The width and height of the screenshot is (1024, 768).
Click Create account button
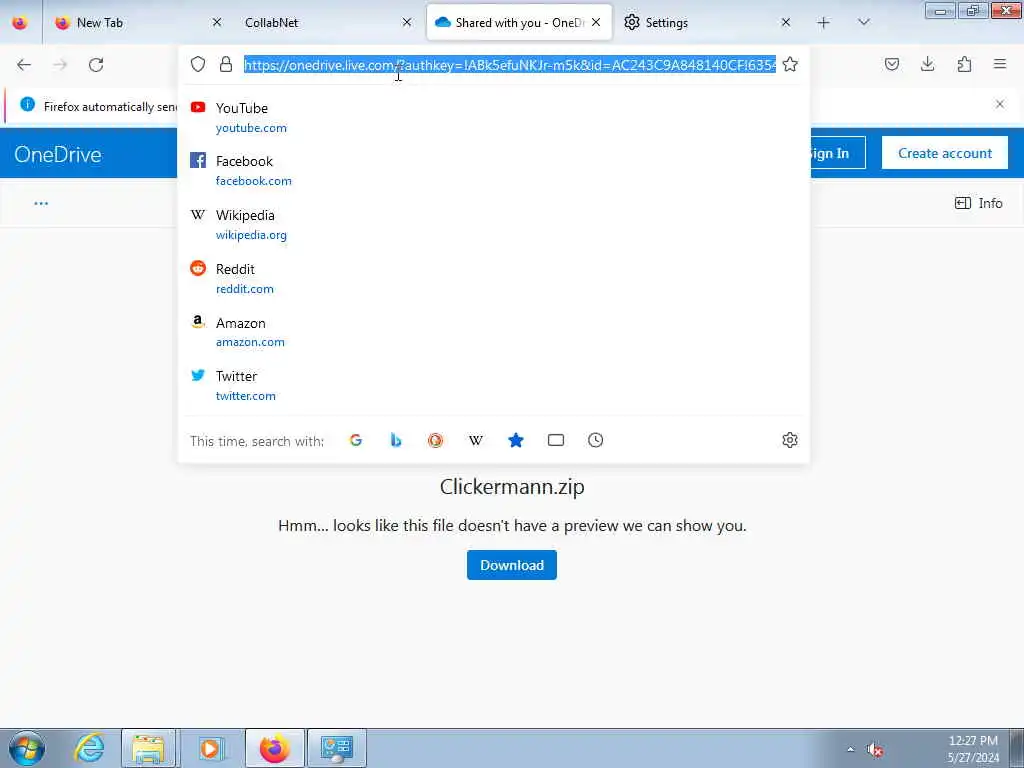pos(945,153)
